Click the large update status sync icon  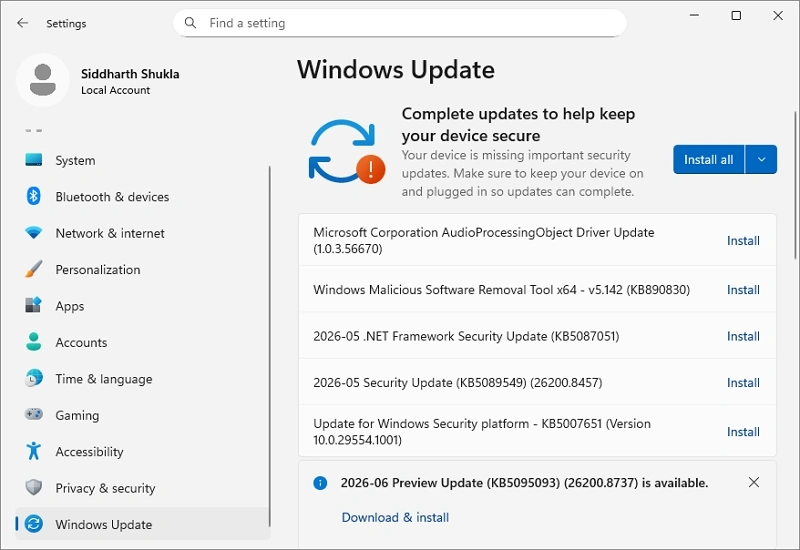pos(347,152)
